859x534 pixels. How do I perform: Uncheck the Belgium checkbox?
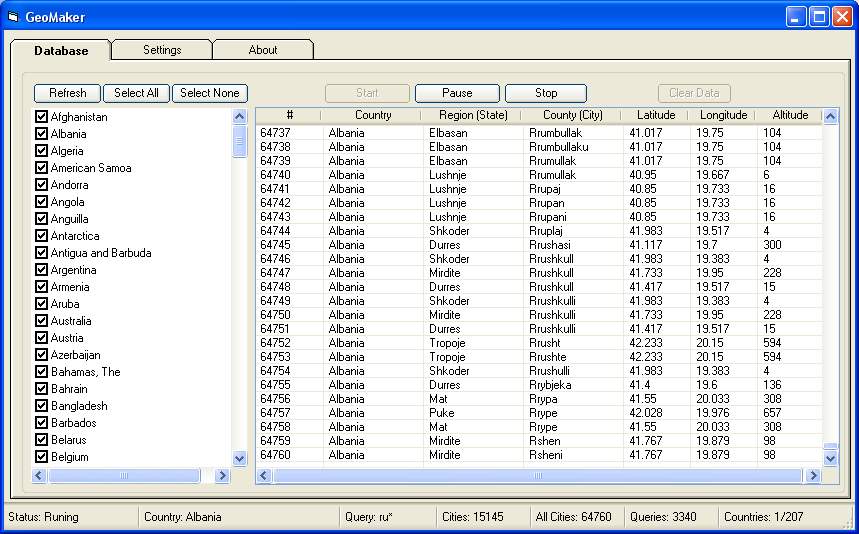[x=42, y=457]
